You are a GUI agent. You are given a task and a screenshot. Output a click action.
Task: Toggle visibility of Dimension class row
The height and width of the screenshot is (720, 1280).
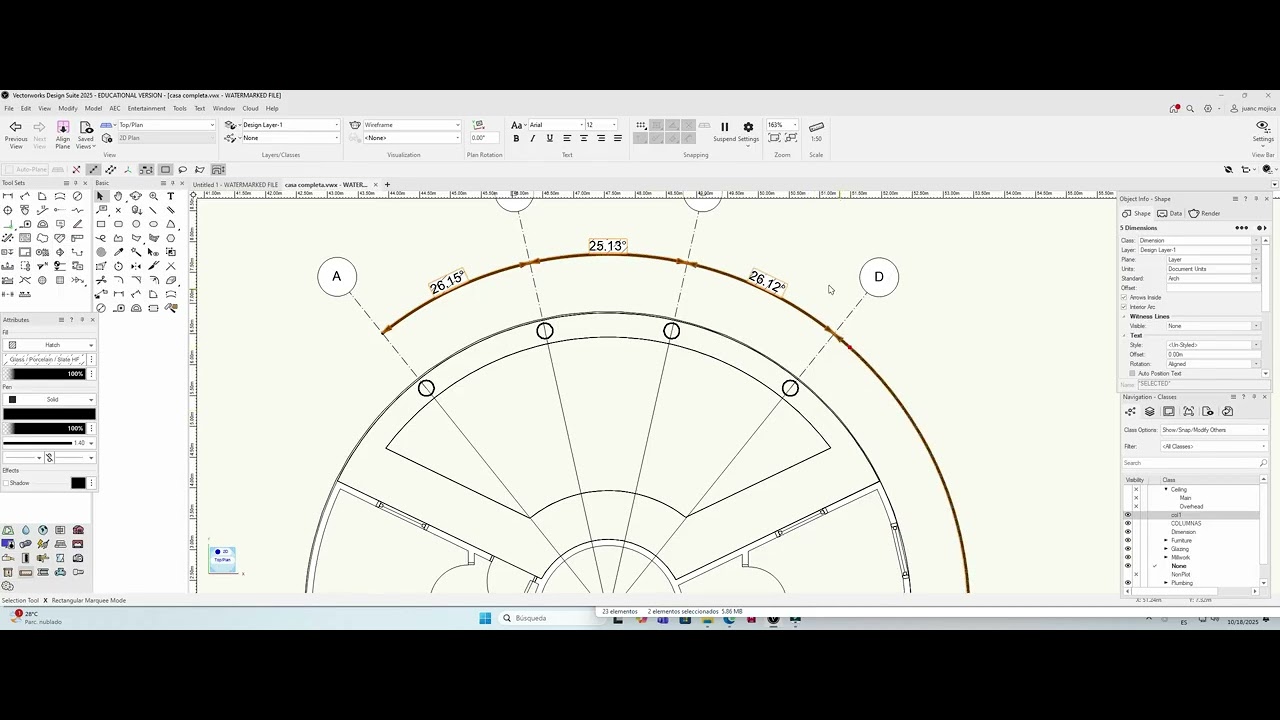coord(1127,532)
